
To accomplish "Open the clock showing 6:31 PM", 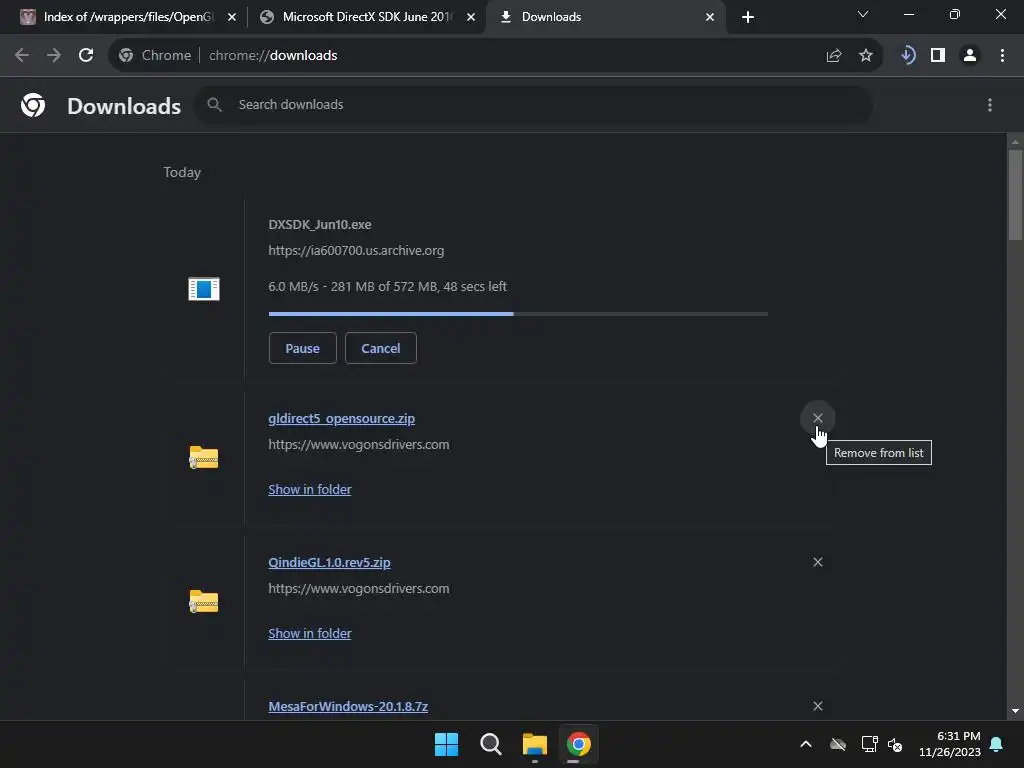I will click(950, 744).
